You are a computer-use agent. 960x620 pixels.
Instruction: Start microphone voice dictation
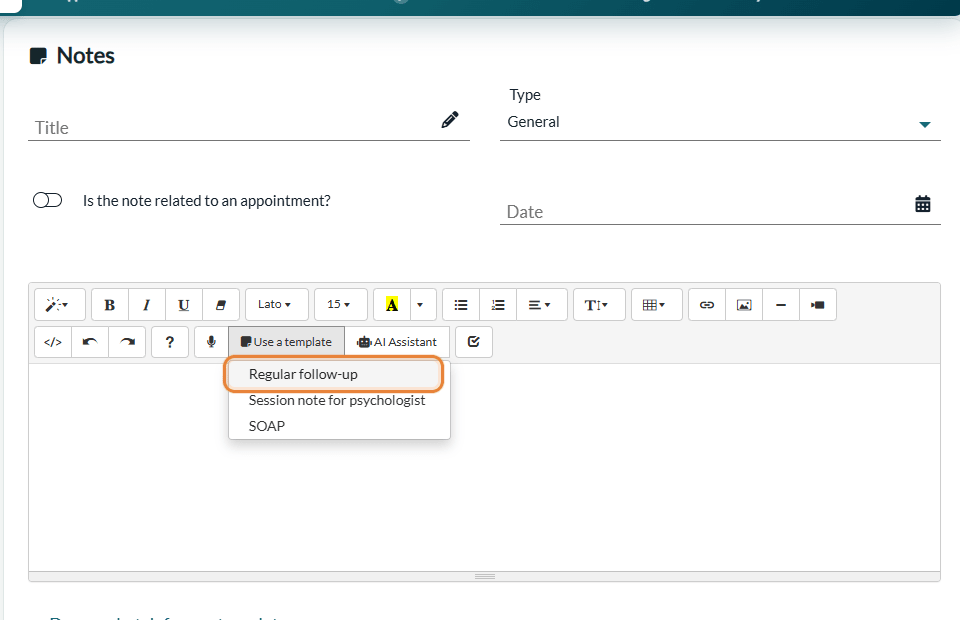pos(211,342)
